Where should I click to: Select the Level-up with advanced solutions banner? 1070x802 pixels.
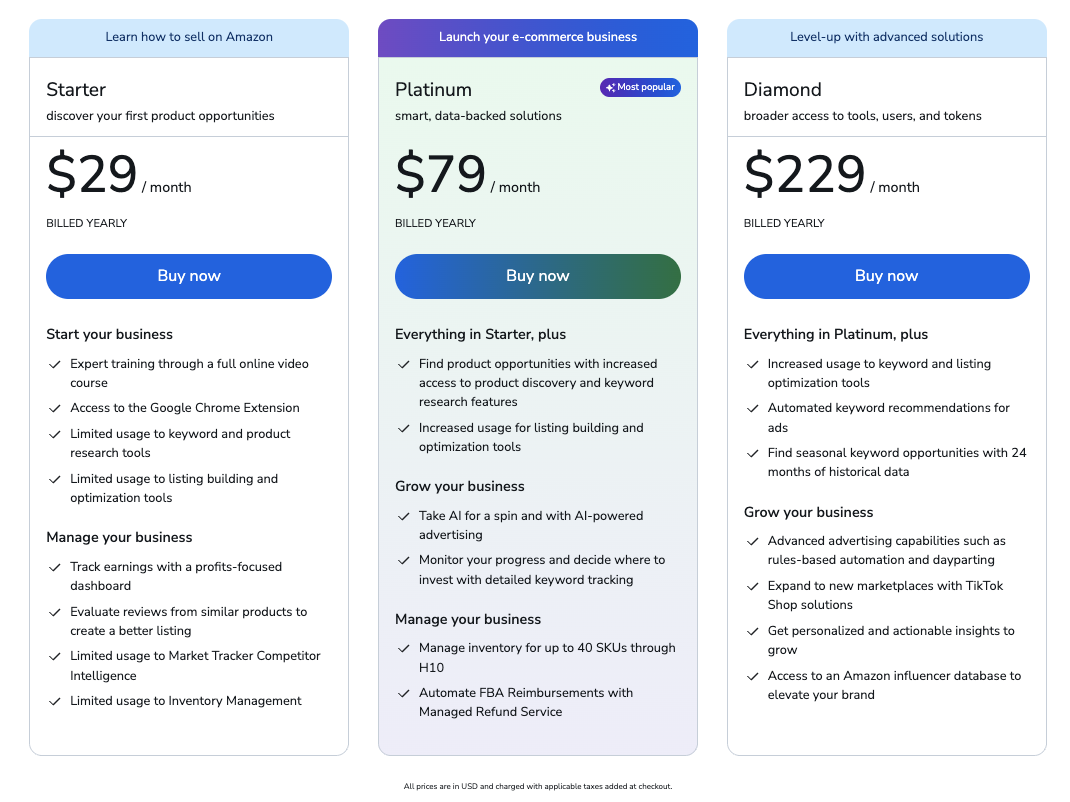tap(886, 38)
